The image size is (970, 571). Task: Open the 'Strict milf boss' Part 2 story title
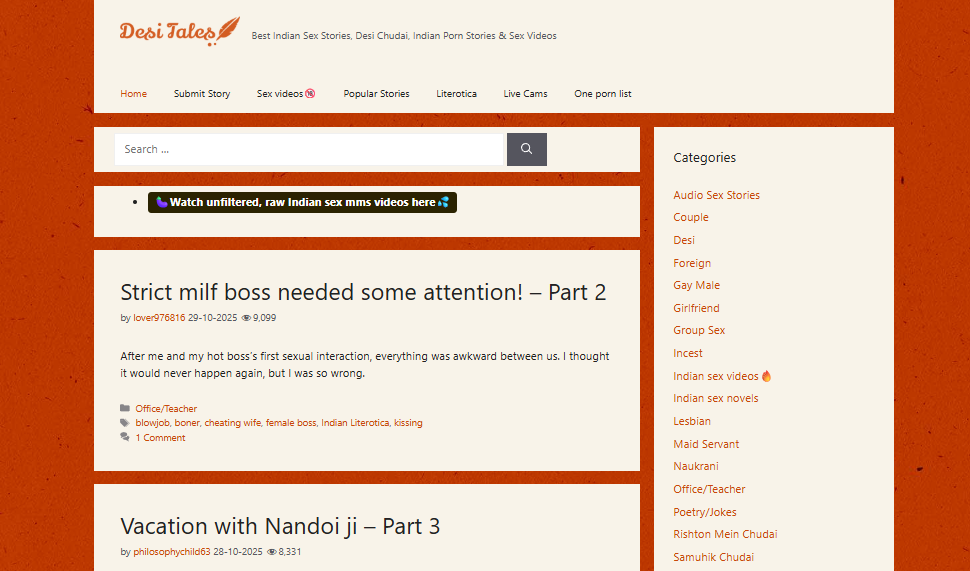point(363,292)
